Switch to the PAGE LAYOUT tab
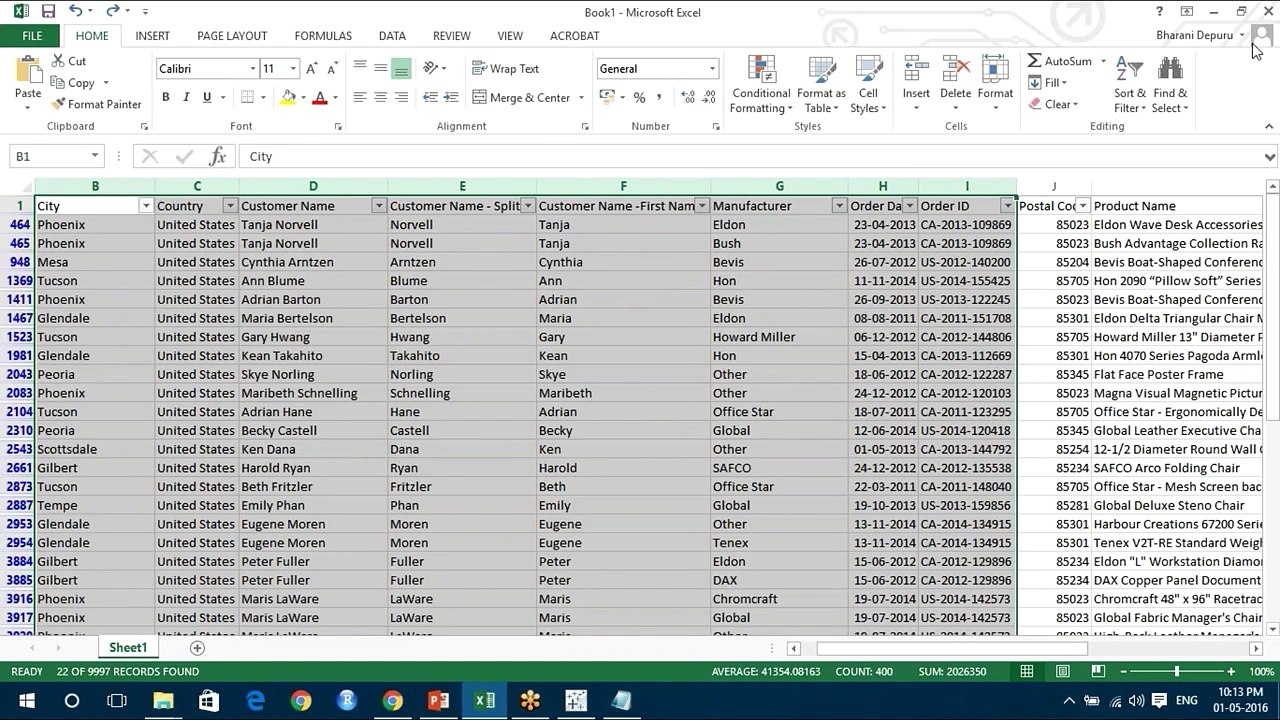This screenshot has height=720, width=1280. pos(232,36)
